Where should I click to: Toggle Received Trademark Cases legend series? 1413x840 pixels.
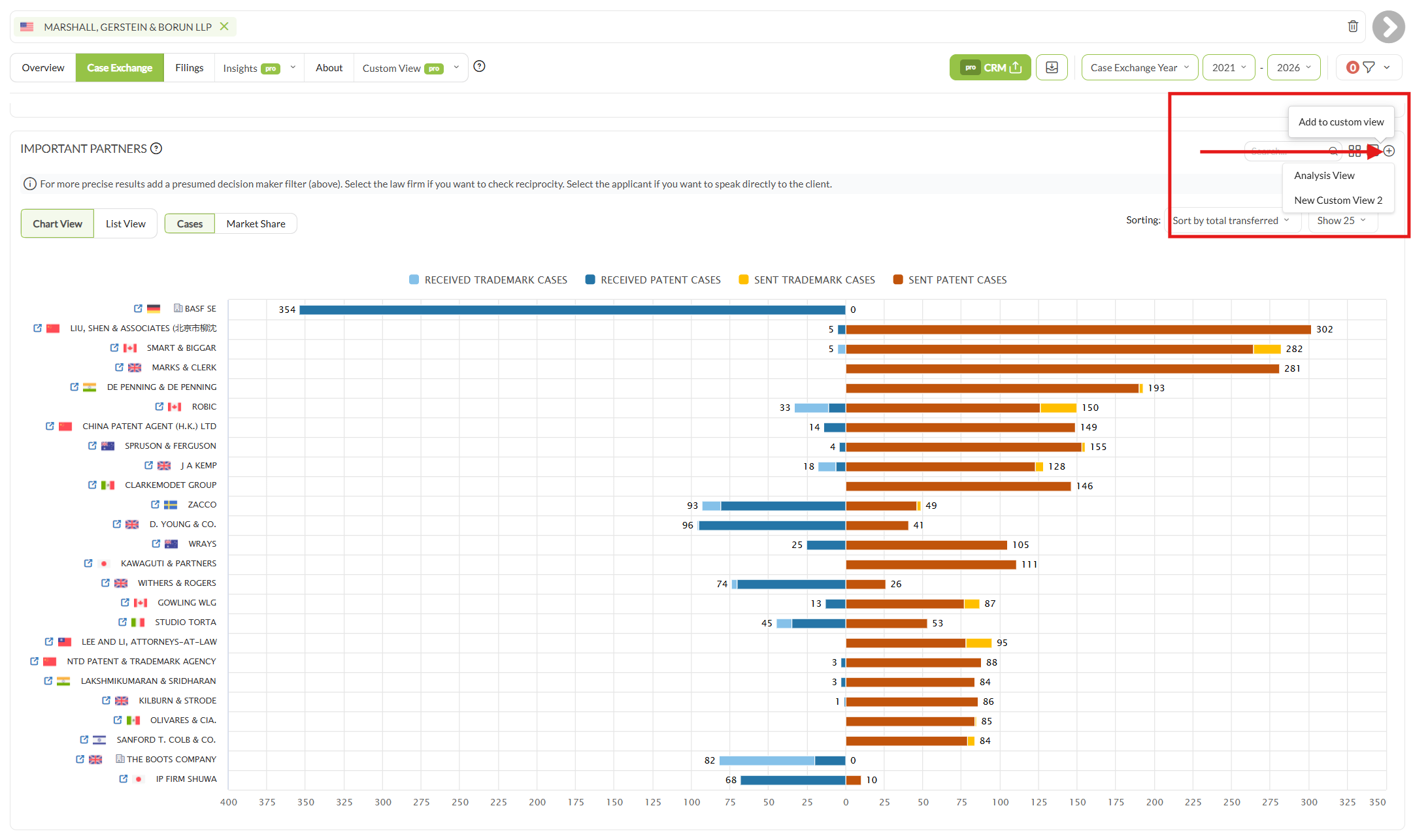(x=488, y=280)
